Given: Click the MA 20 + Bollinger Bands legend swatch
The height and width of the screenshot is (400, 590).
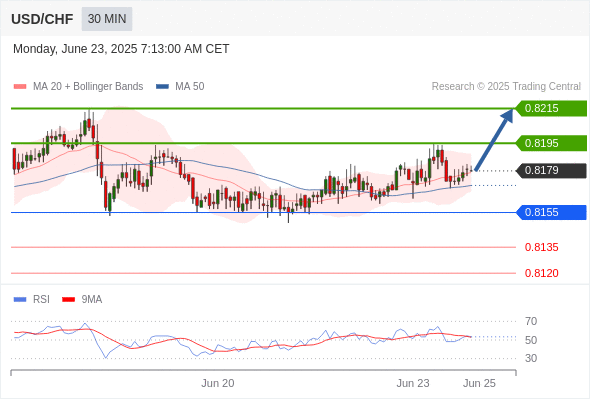Looking at the screenshot, I should tap(20, 87).
